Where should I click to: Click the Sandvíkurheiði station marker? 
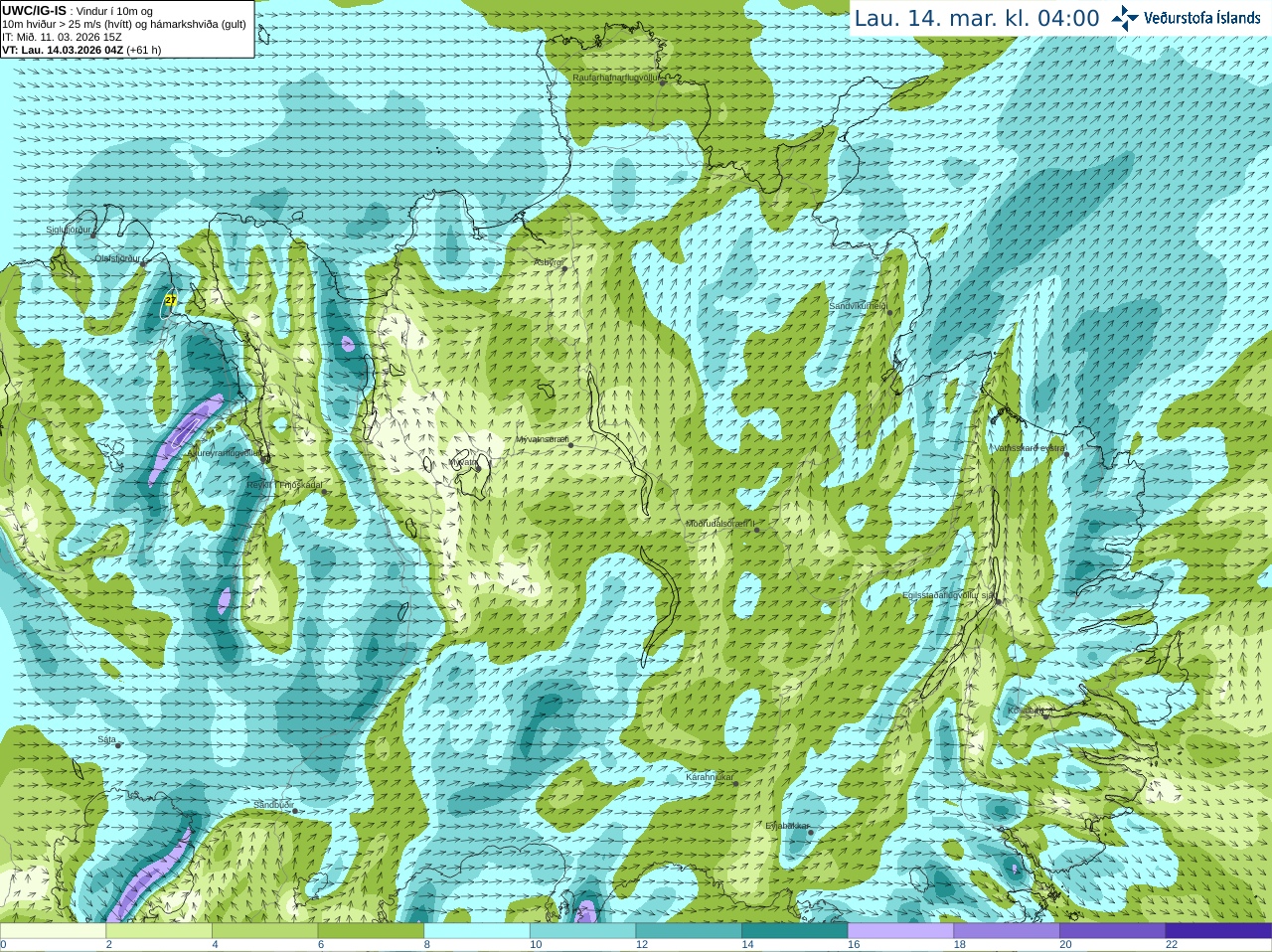(x=890, y=312)
